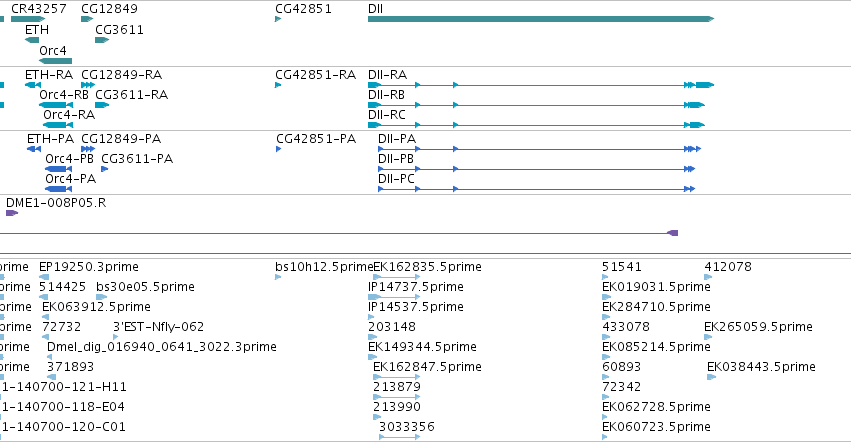Click the ETH gene label

click(x=37, y=29)
